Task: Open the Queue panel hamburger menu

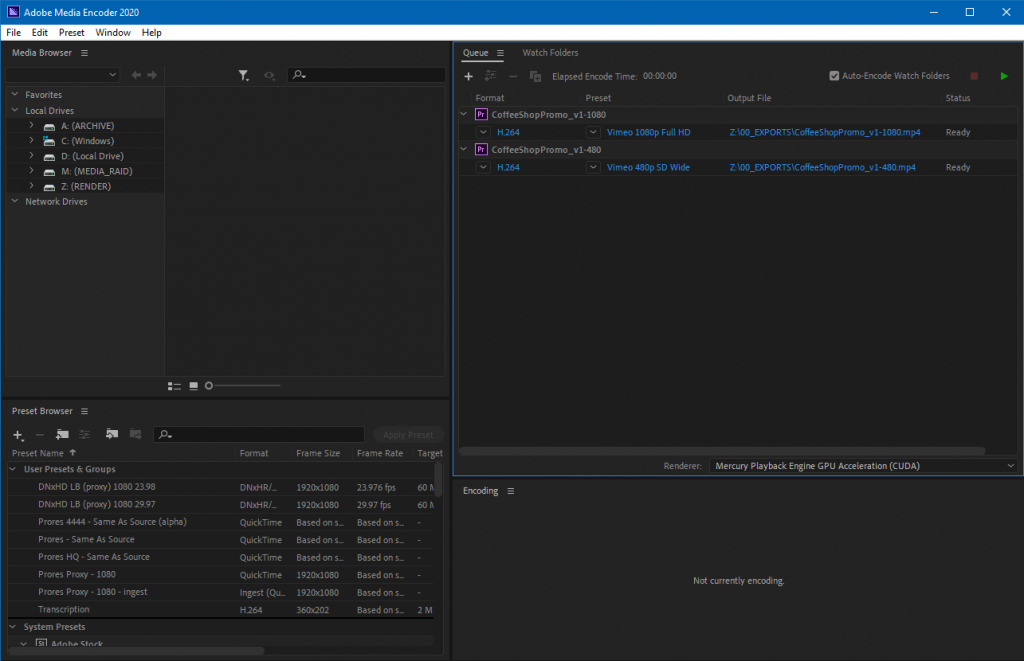Action: click(500, 53)
